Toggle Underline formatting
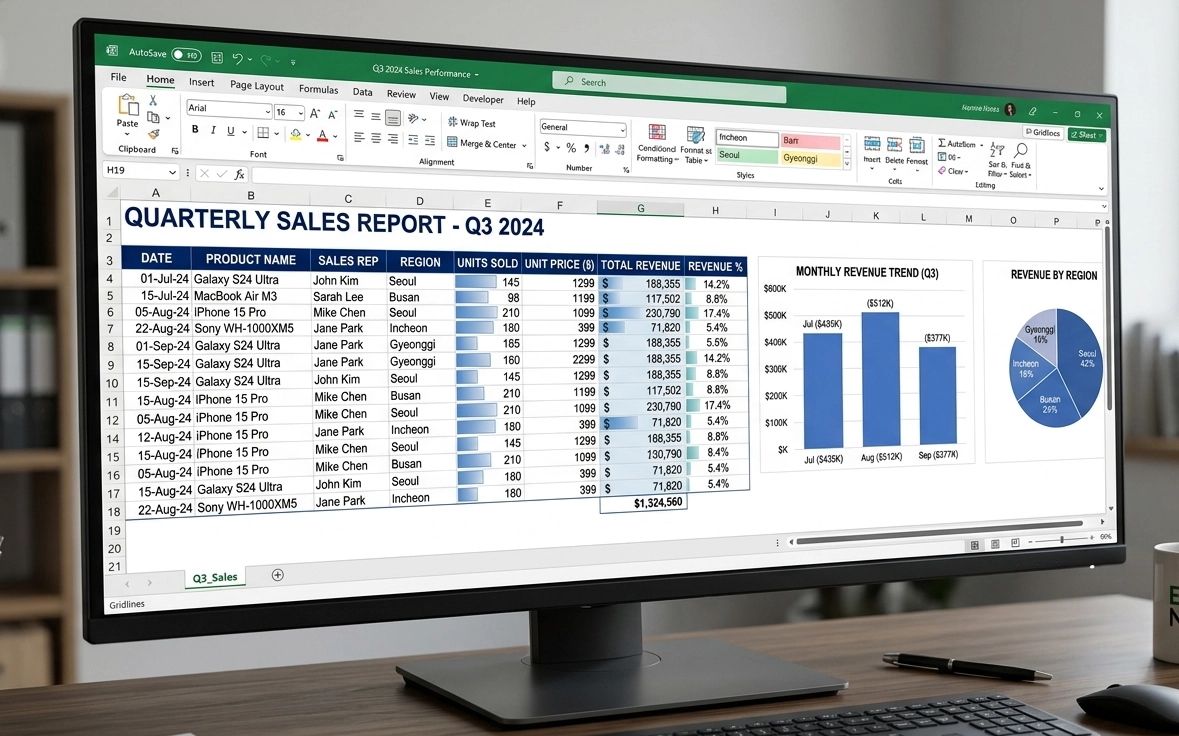 (231, 132)
